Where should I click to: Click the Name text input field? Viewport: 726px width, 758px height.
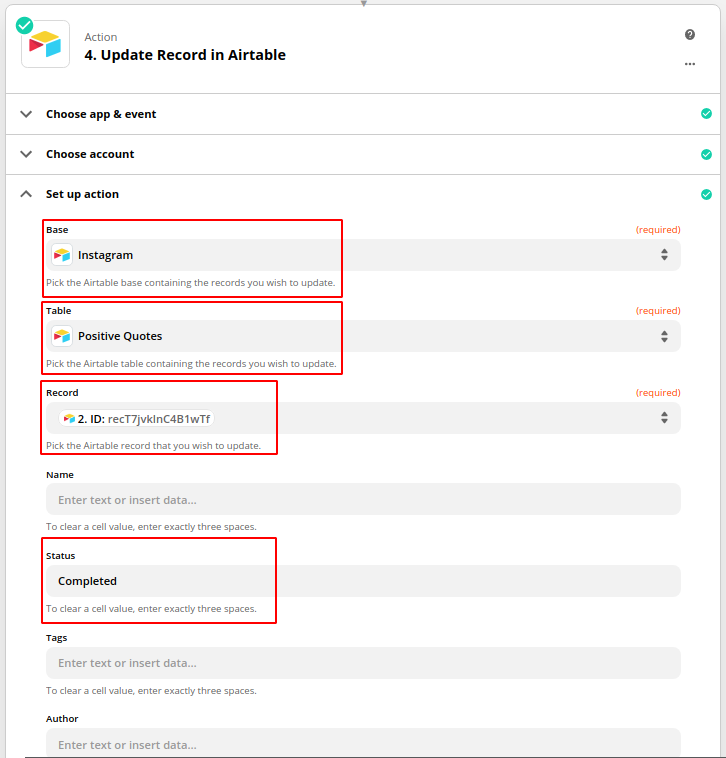tap(363, 499)
